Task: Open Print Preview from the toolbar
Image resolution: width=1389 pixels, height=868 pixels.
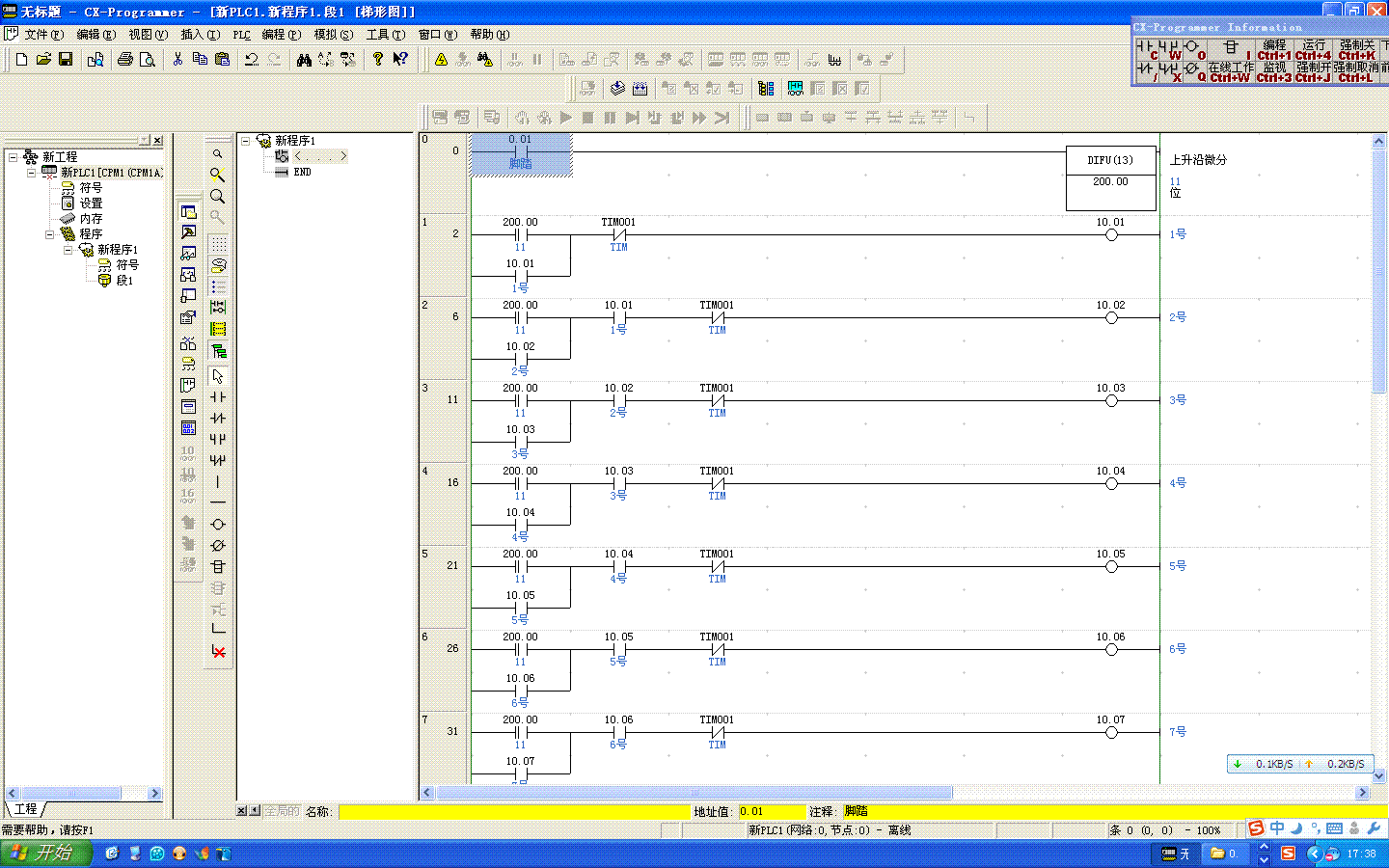Action: pyautogui.click(x=148, y=60)
